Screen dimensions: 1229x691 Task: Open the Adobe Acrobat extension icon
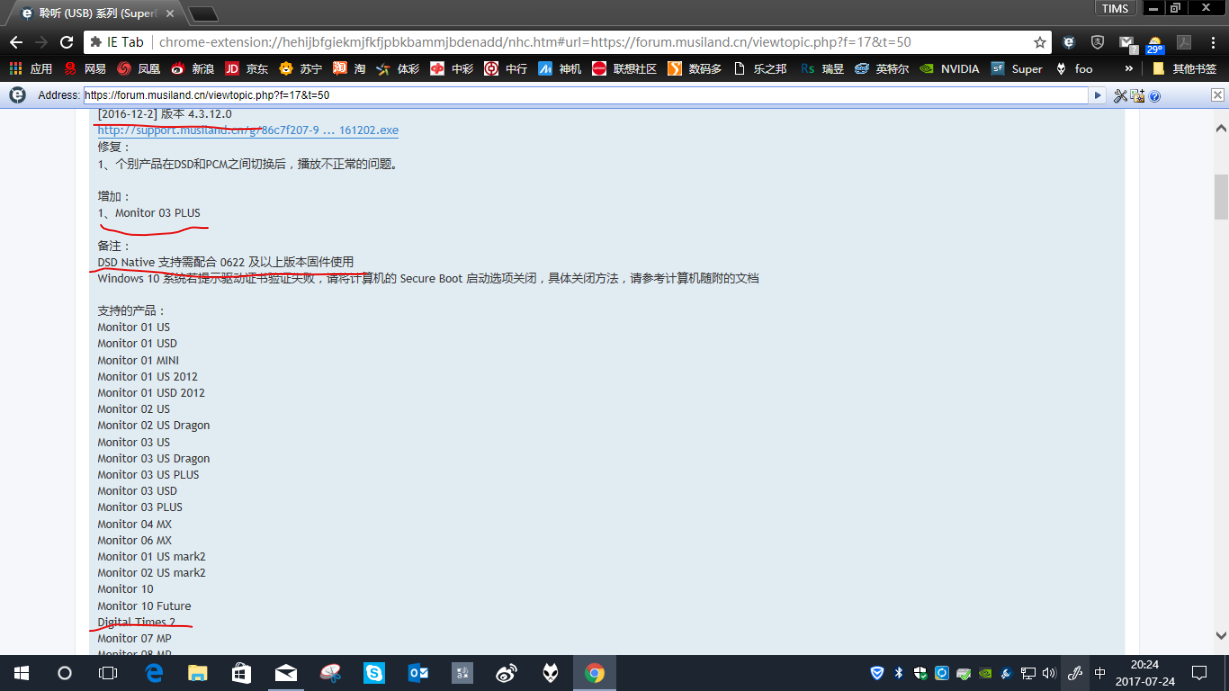(1184, 42)
